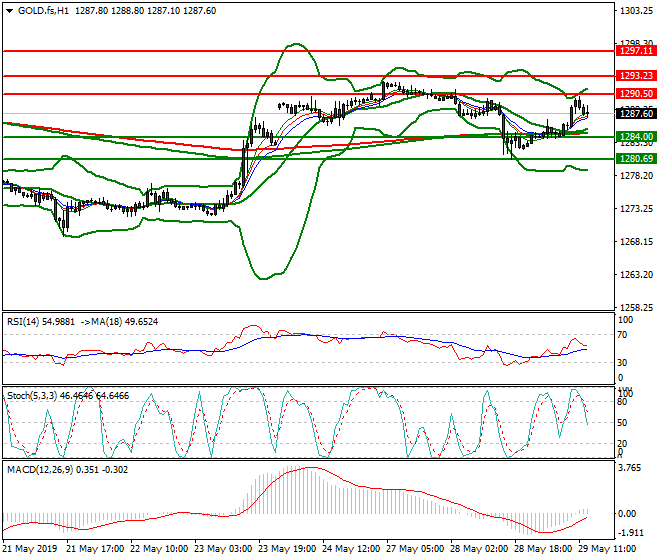Click the 24 May 12:00 time axis label
Screen dimensions: 660x560
click(351, 549)
